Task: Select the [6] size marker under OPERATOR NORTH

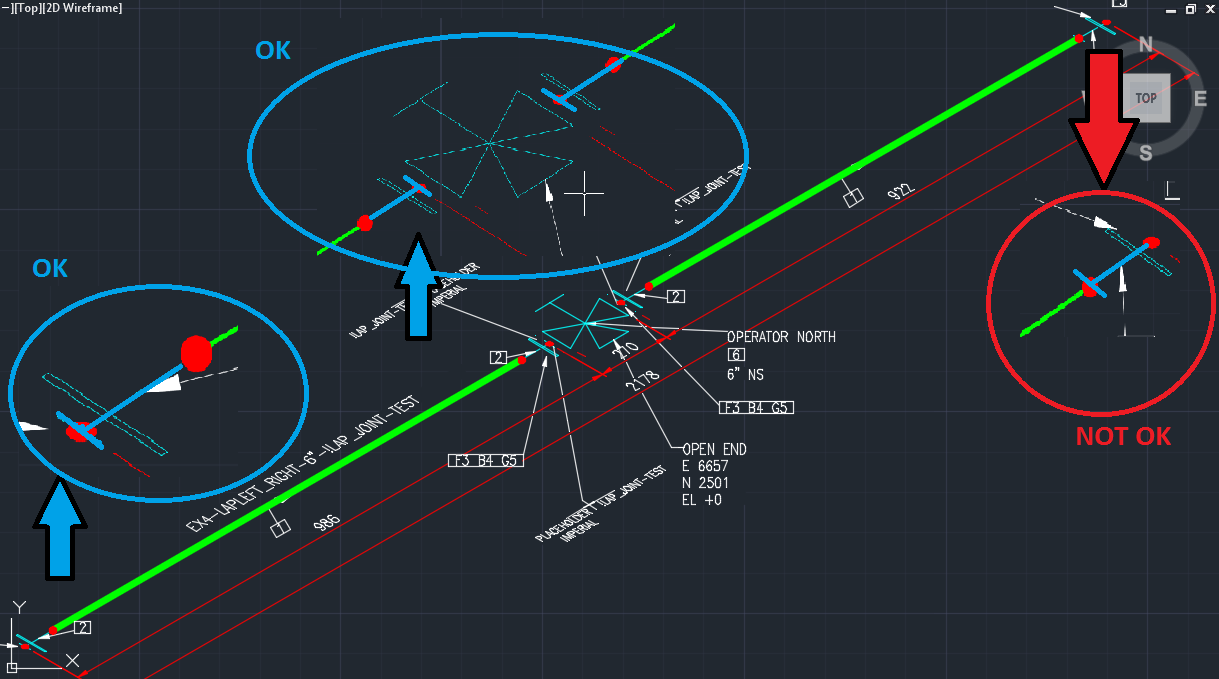Action: click(734, 355)
